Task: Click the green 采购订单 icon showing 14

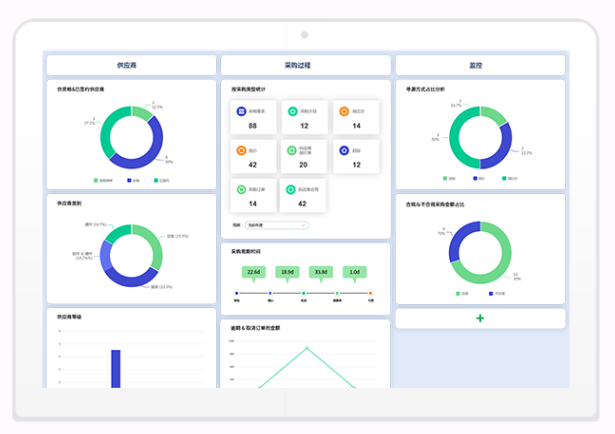Action: 241,189
